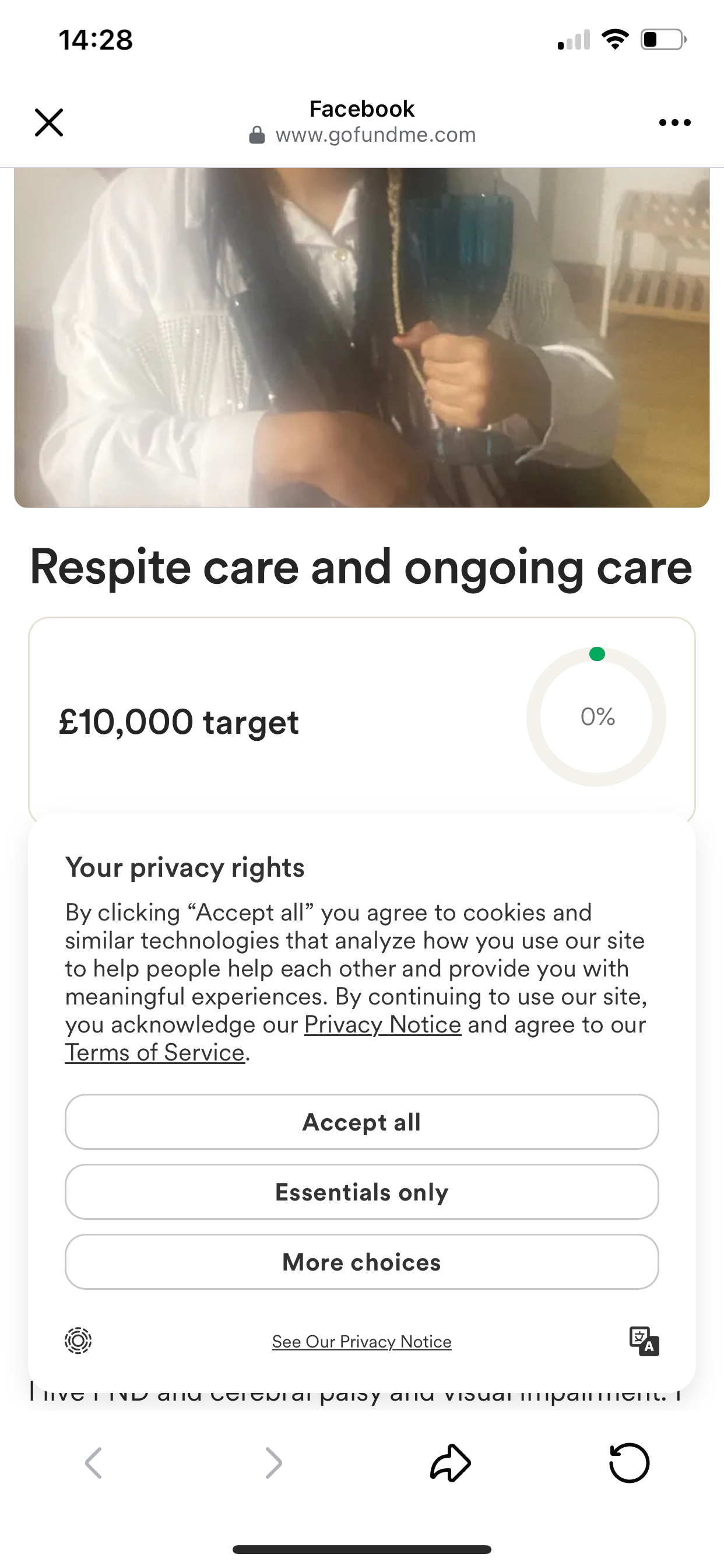
Task: Open the three-dot browser options menu
Action: tap(674, 123)
